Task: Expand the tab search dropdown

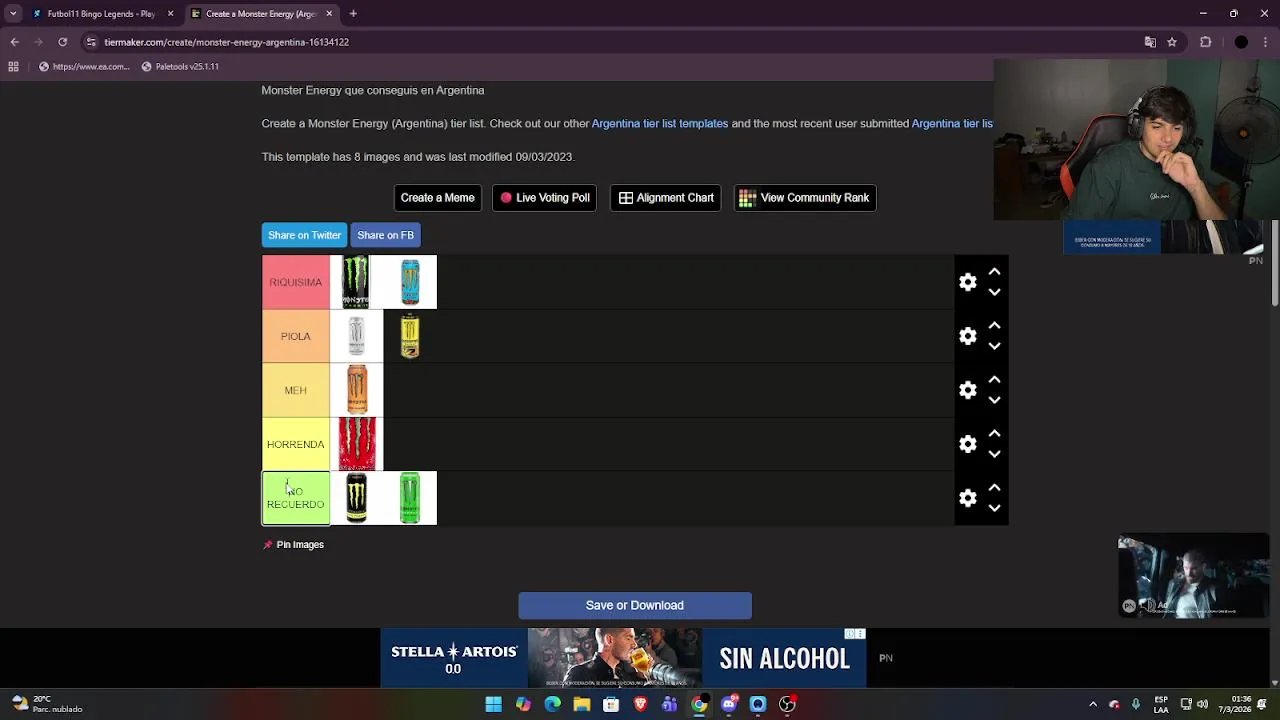Action: 13,14
